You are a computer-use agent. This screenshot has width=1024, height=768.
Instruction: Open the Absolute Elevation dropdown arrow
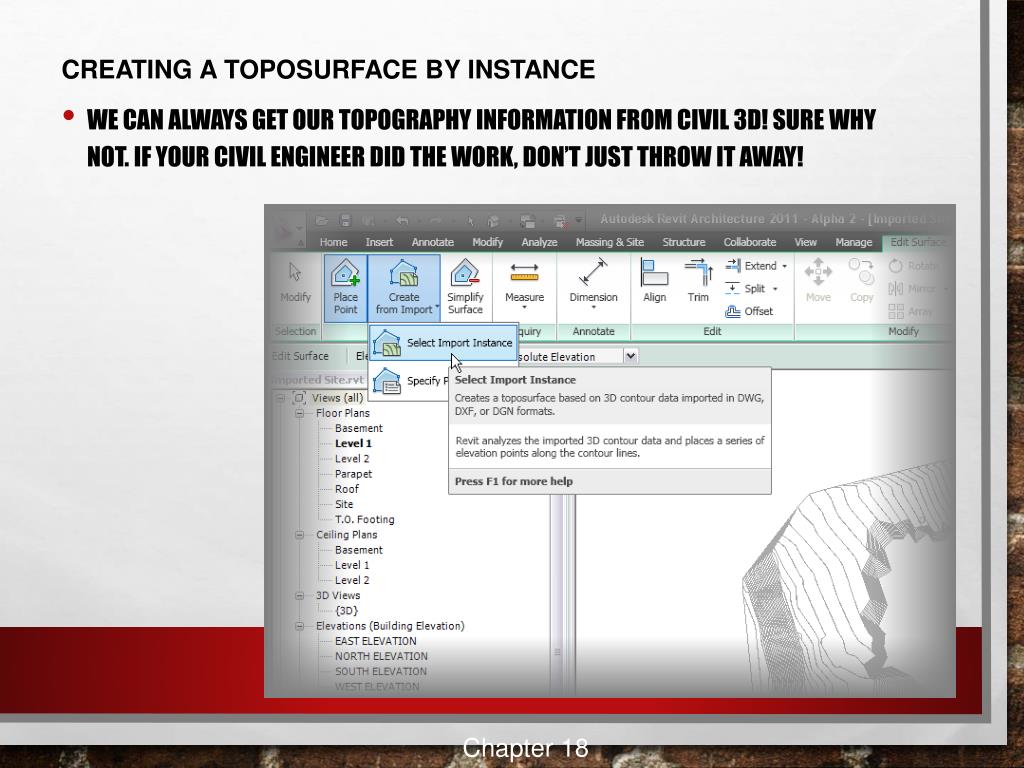[x=630, y=357]
